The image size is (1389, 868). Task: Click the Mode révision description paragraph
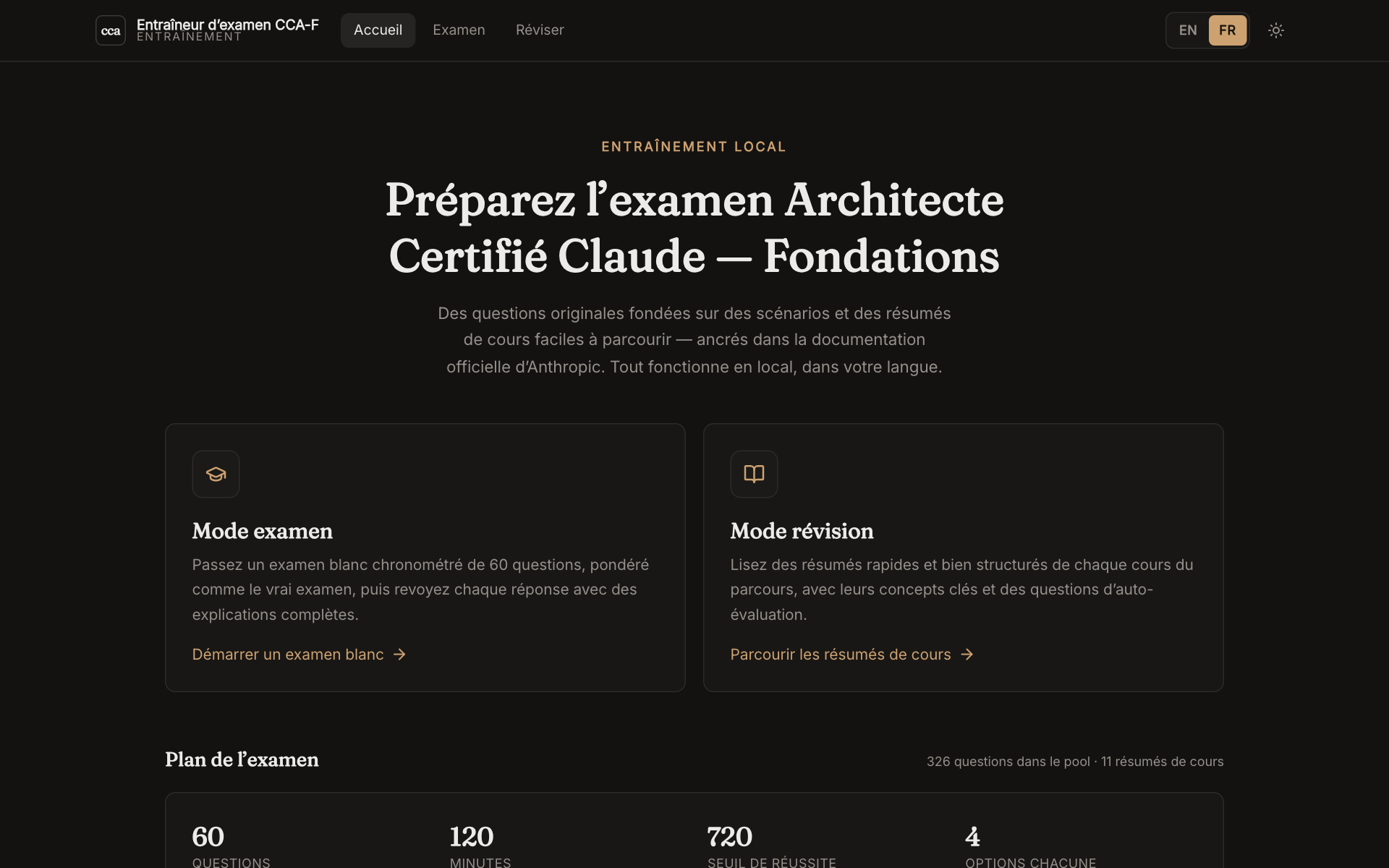(962, 590)
